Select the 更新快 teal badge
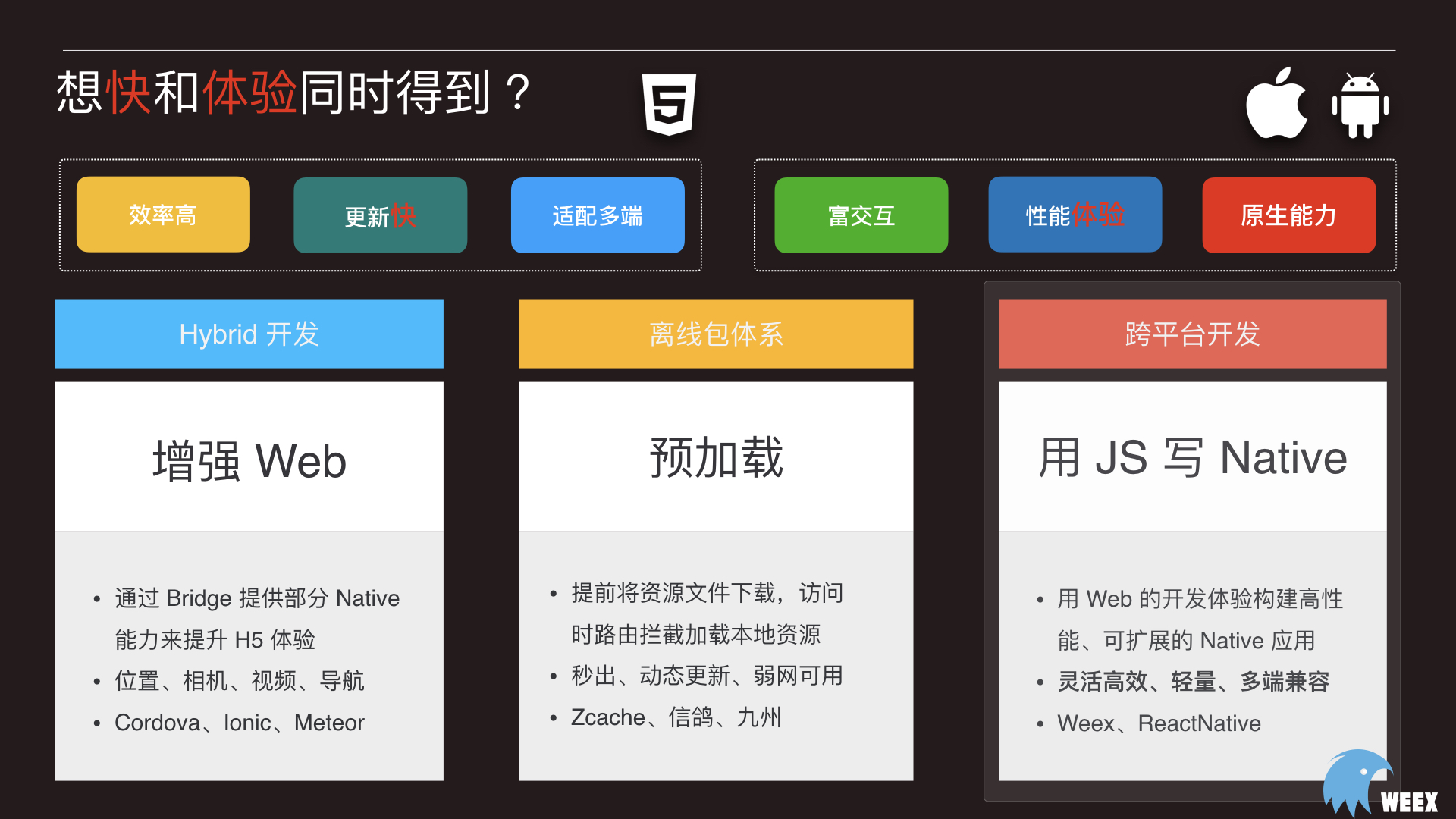Screen dimensions: 1456x819 click(x=380, y=215)
